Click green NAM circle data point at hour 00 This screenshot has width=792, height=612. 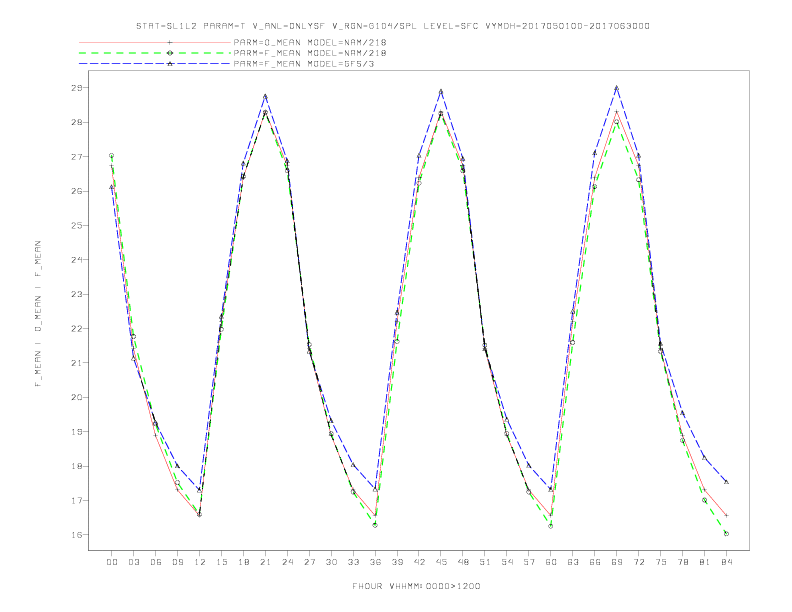(112, 156)
